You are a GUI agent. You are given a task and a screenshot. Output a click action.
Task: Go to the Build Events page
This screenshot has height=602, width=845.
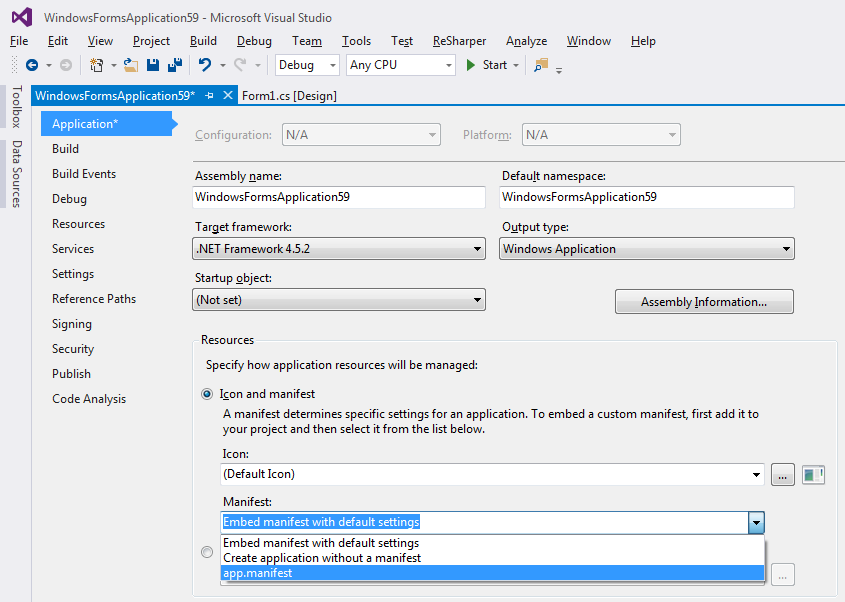coord(84,174)
